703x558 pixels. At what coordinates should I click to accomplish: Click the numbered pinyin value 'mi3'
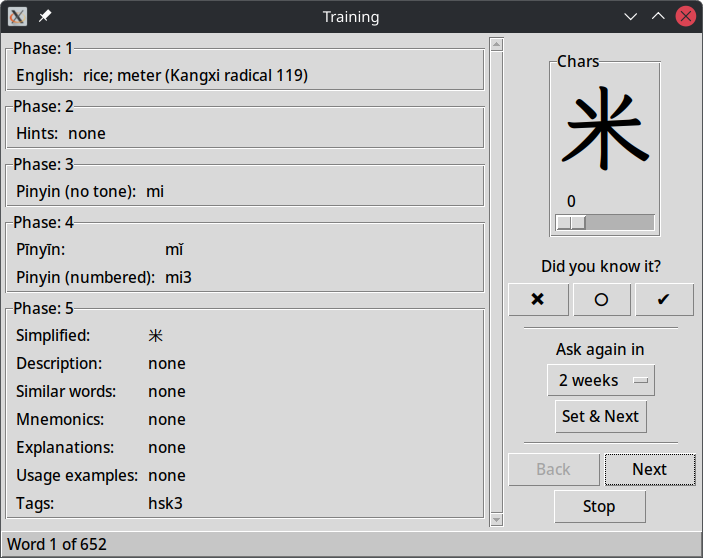[x=178, y=277]
